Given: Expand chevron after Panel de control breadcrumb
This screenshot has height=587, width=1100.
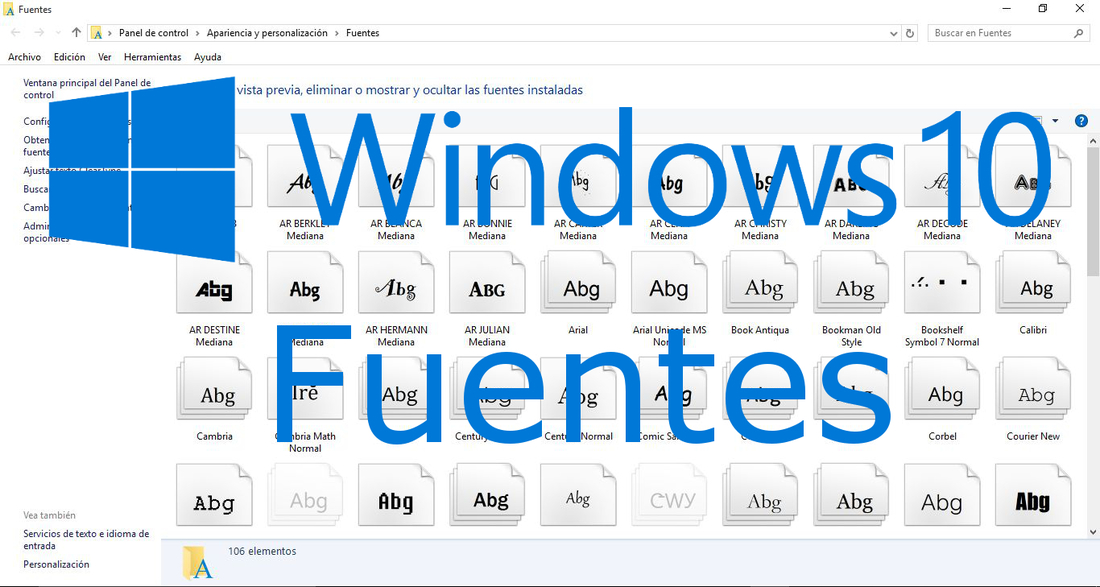Looking at the screenshot, I should pyautogui.click(x=198, y=33).
